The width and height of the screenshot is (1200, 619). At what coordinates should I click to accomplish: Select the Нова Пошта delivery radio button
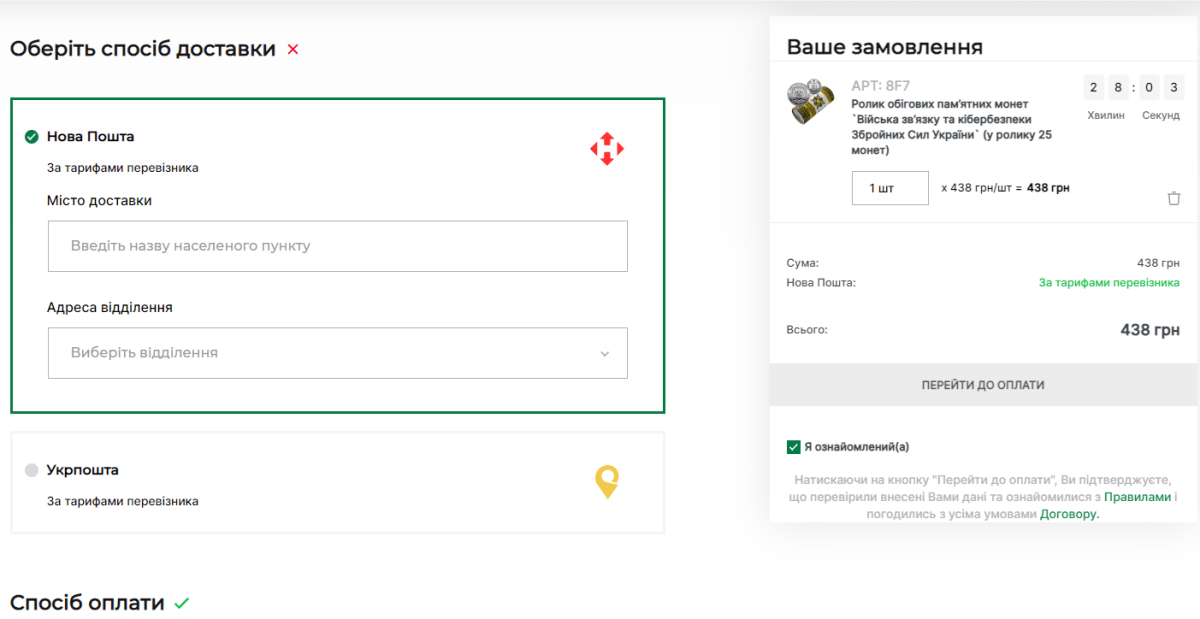[32, 137]
